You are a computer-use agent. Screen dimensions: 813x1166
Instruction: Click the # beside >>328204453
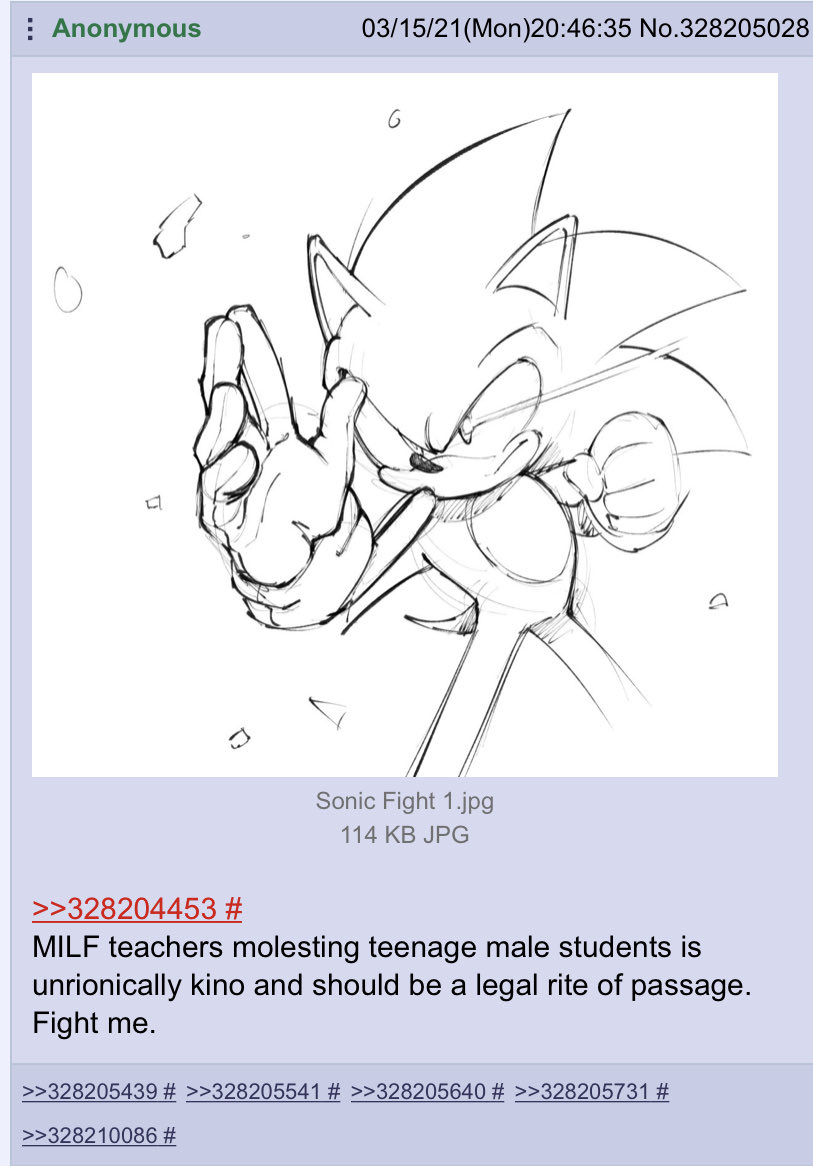point(233,909)
